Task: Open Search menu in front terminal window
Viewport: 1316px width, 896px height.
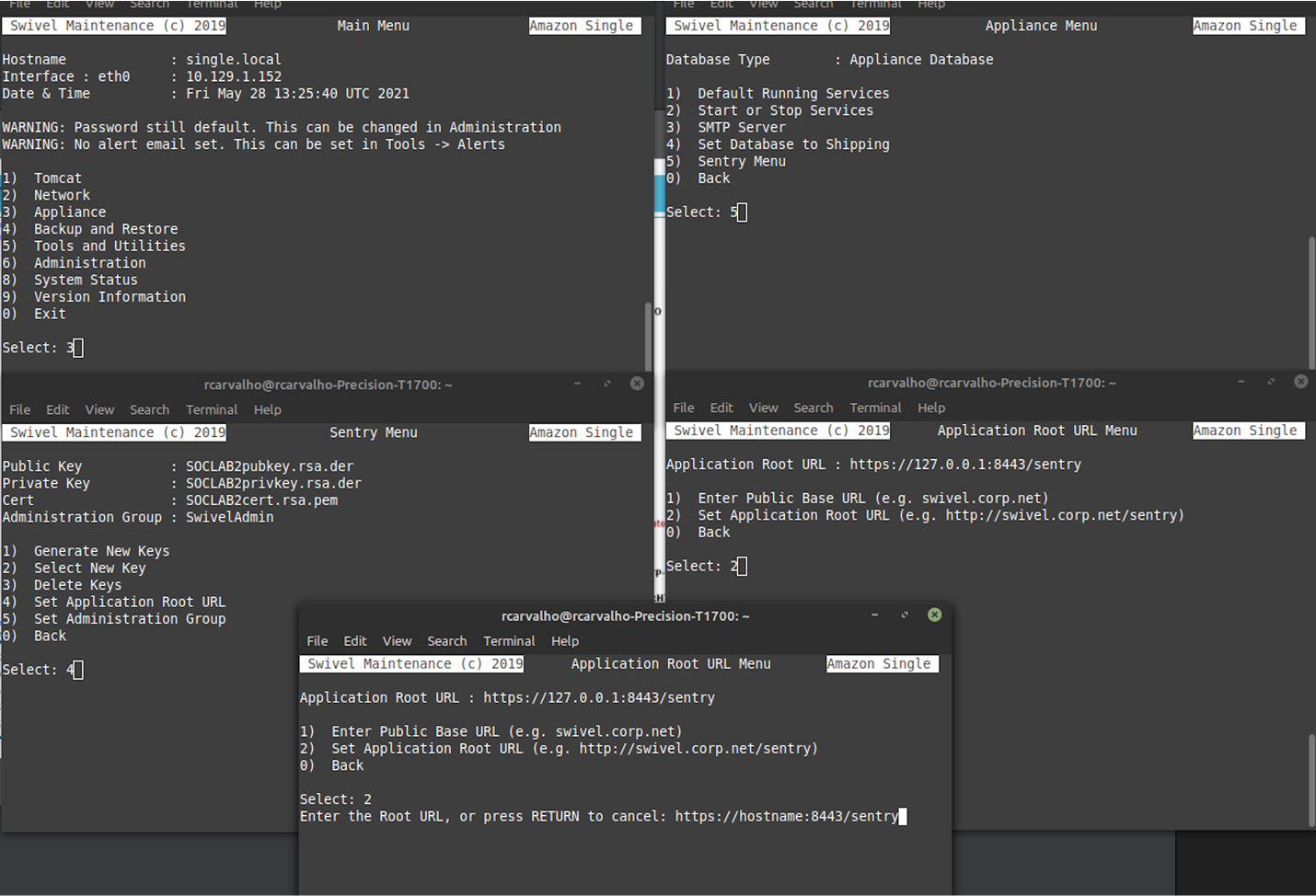Action: [446, 641]
